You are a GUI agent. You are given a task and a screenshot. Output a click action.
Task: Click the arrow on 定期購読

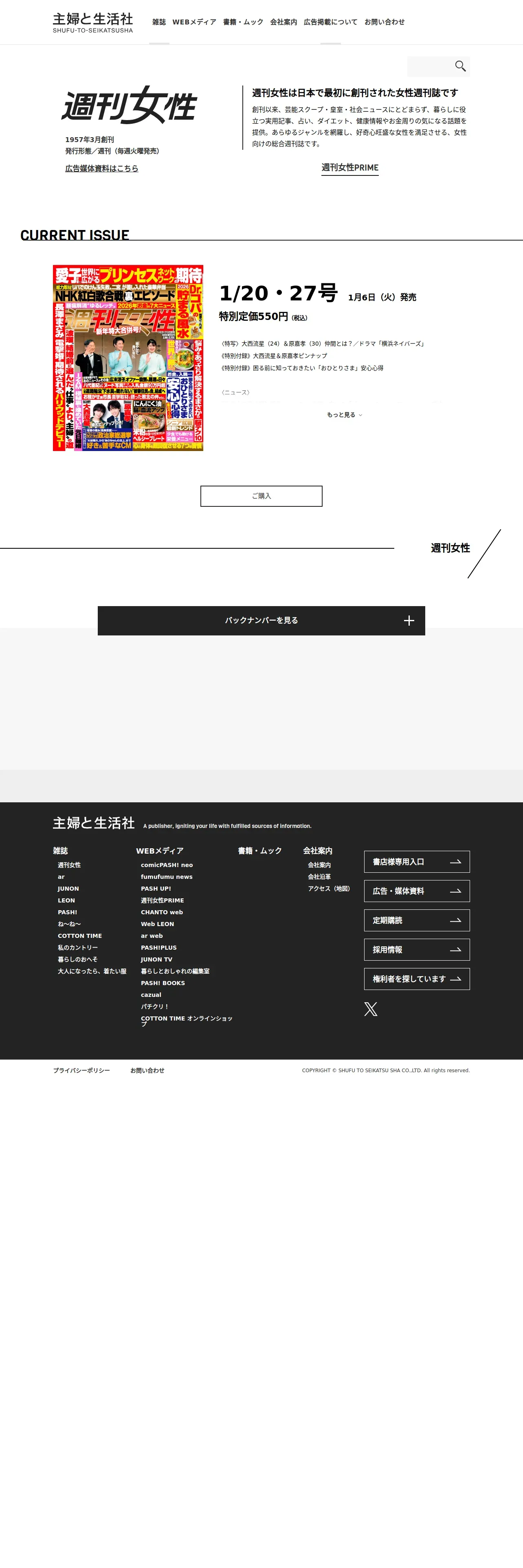point(455,920)
